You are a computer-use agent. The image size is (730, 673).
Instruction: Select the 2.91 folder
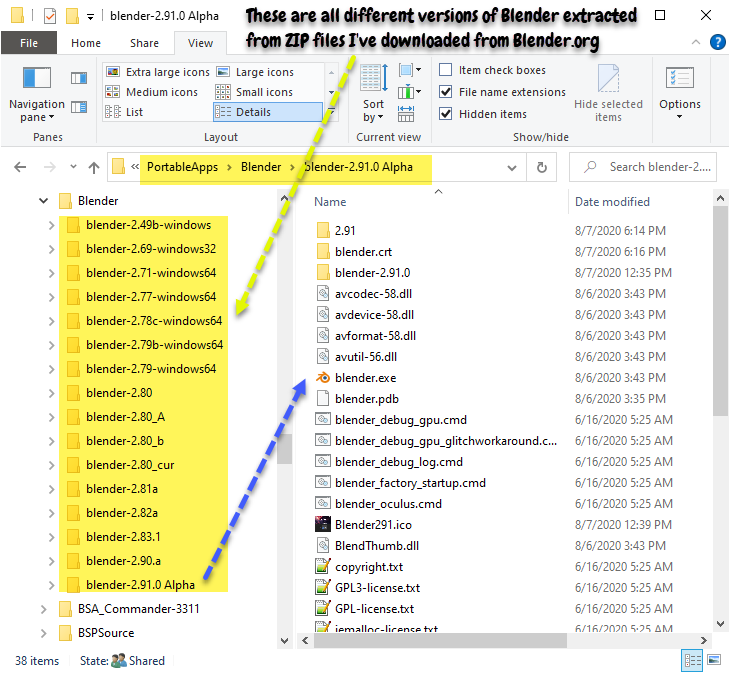tap(345, 231)
